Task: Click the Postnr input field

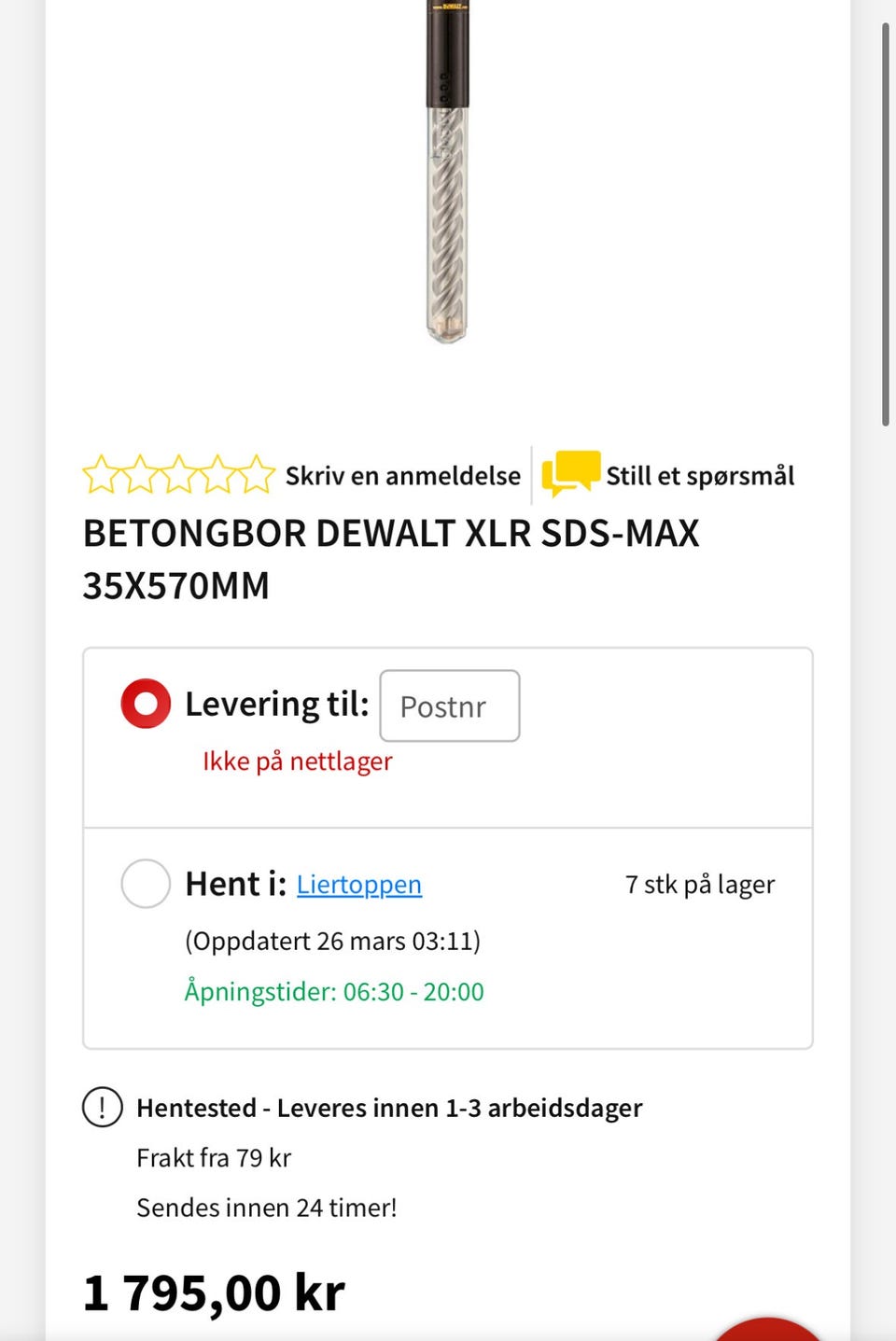Action: [450, 706]
